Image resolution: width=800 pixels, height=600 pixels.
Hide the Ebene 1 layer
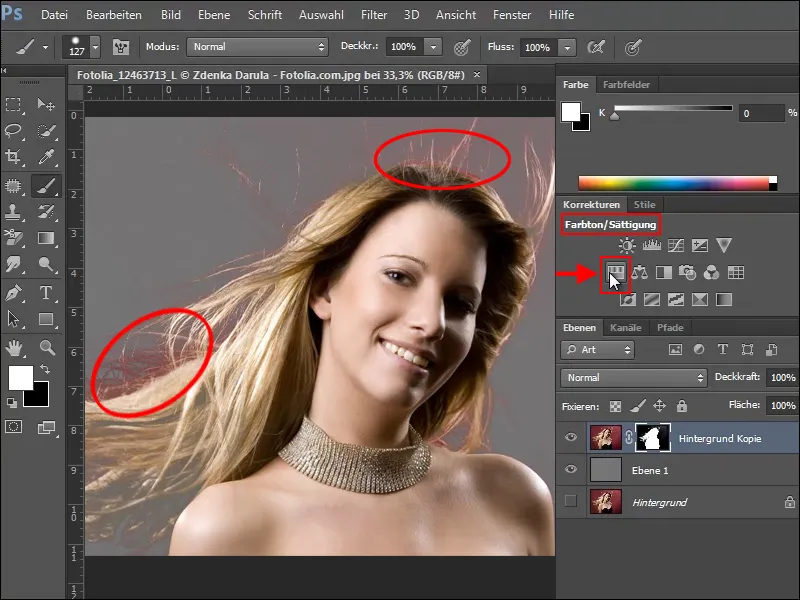pyautogui.click(x=571, y=469)
